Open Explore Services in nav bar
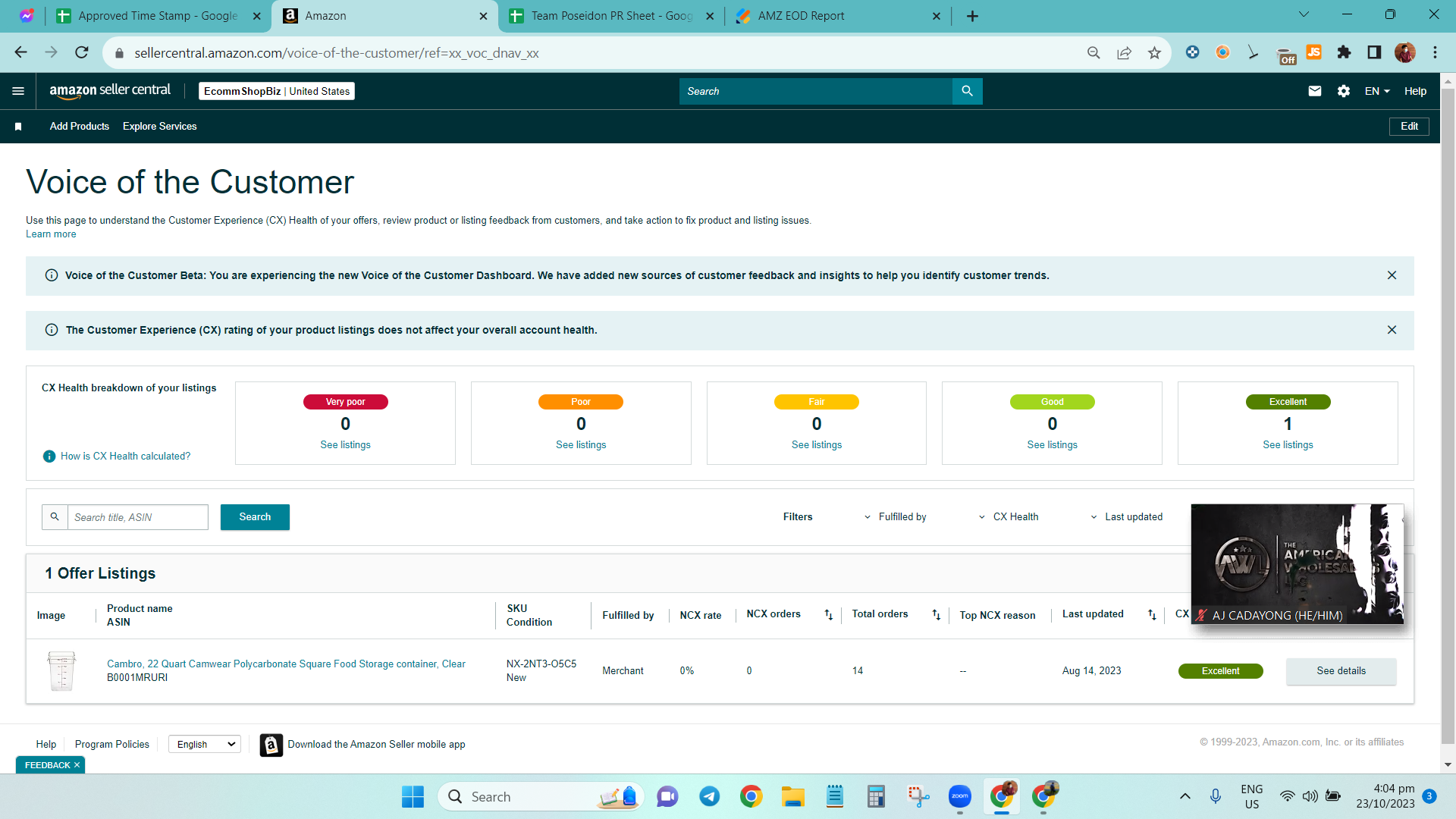Image resolution: width=1456 pixels, height=819 pixels. pyautogui.click(x=159, y=127)
